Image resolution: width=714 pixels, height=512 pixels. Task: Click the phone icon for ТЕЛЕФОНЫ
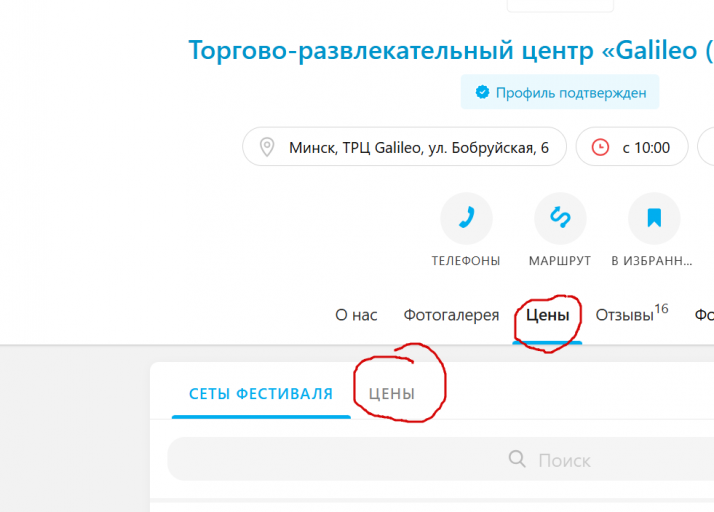tap(466, 218)
